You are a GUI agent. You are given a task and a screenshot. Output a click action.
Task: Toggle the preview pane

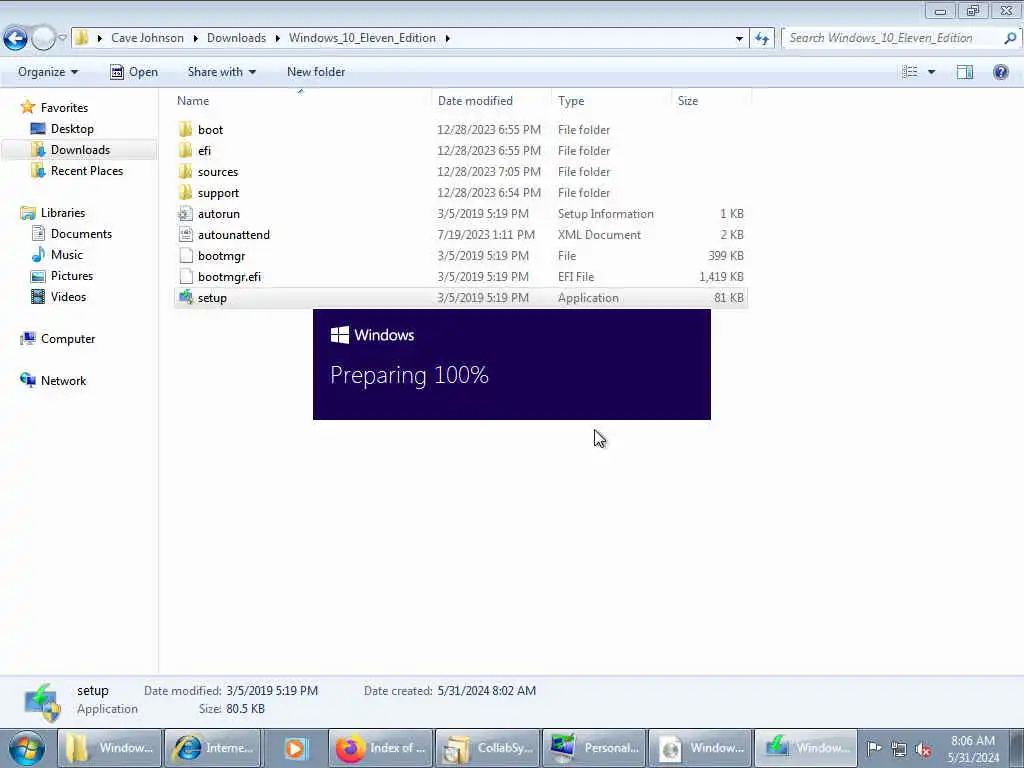pos(965,72)
